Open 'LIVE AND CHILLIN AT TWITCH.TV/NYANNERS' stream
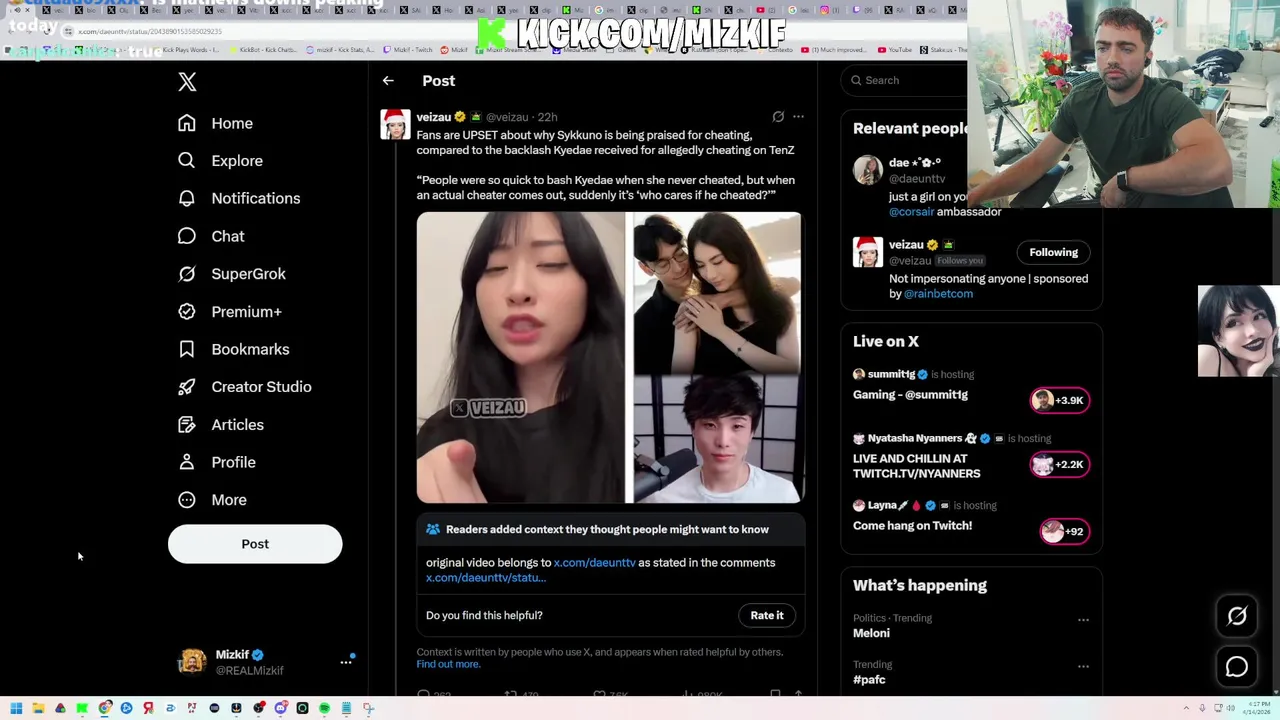 tap(916, 466)
